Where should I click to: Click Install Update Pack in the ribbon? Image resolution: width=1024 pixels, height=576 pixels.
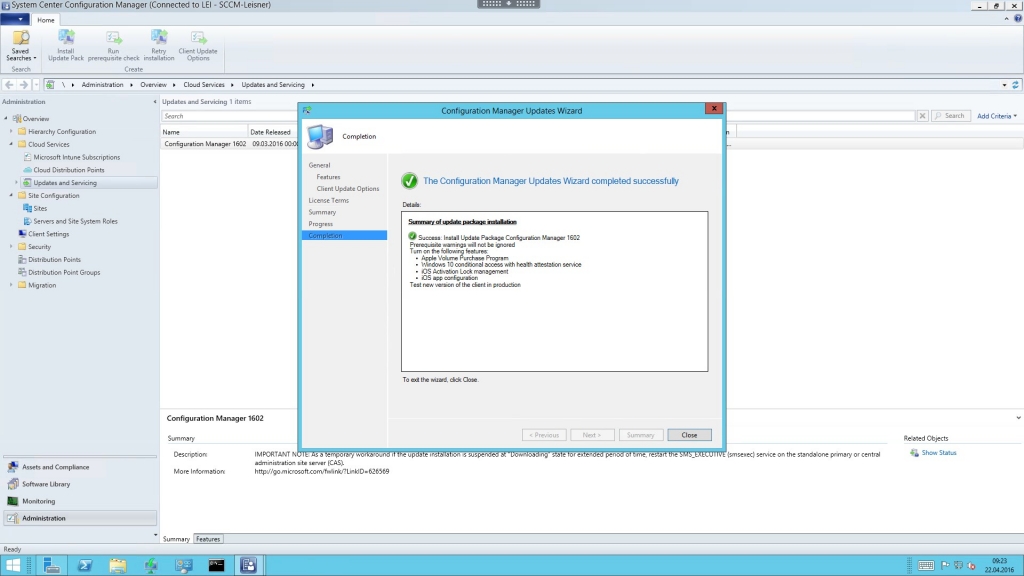(66, 44)
